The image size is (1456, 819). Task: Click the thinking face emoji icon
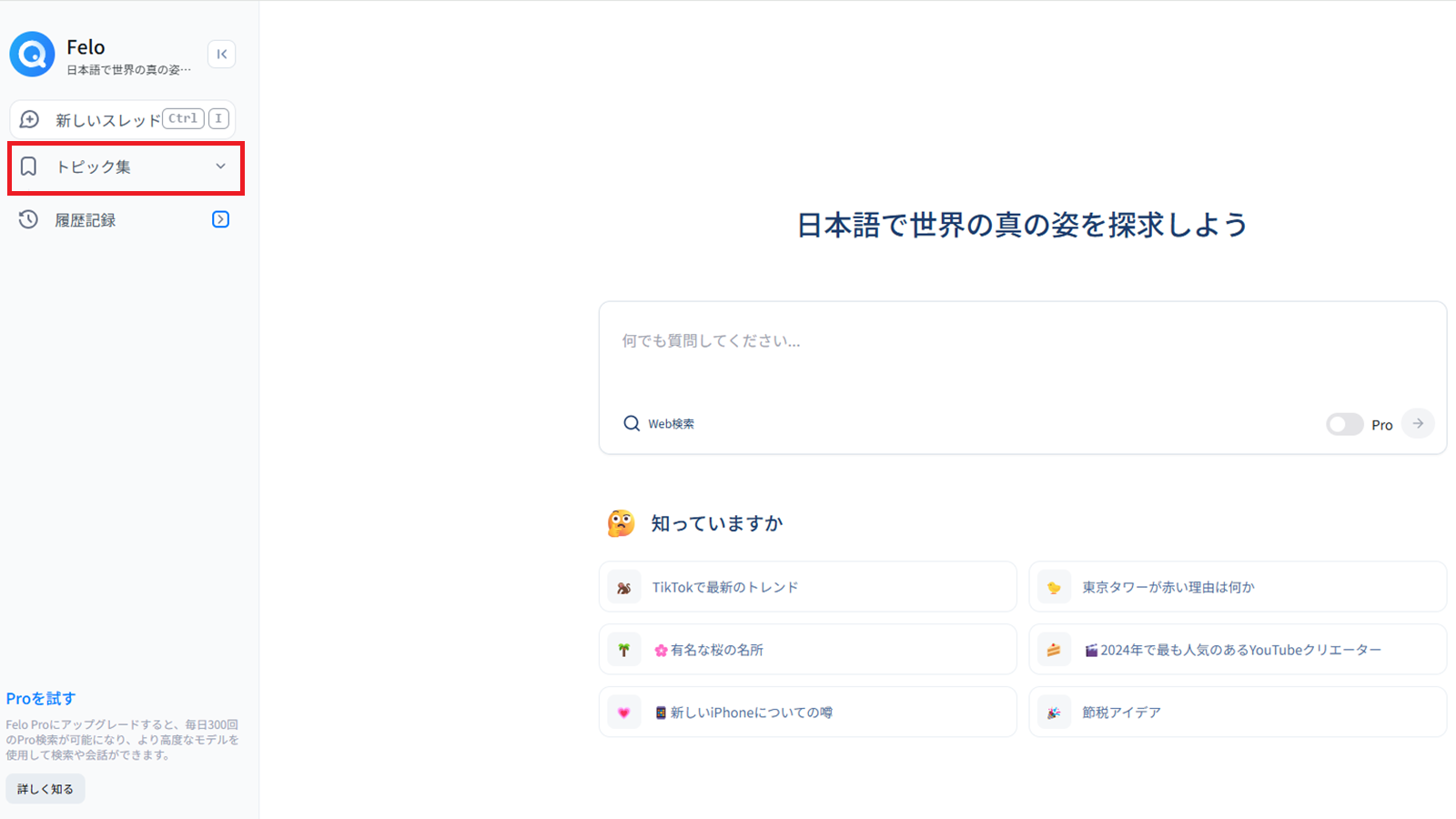[x=621, y=523]
